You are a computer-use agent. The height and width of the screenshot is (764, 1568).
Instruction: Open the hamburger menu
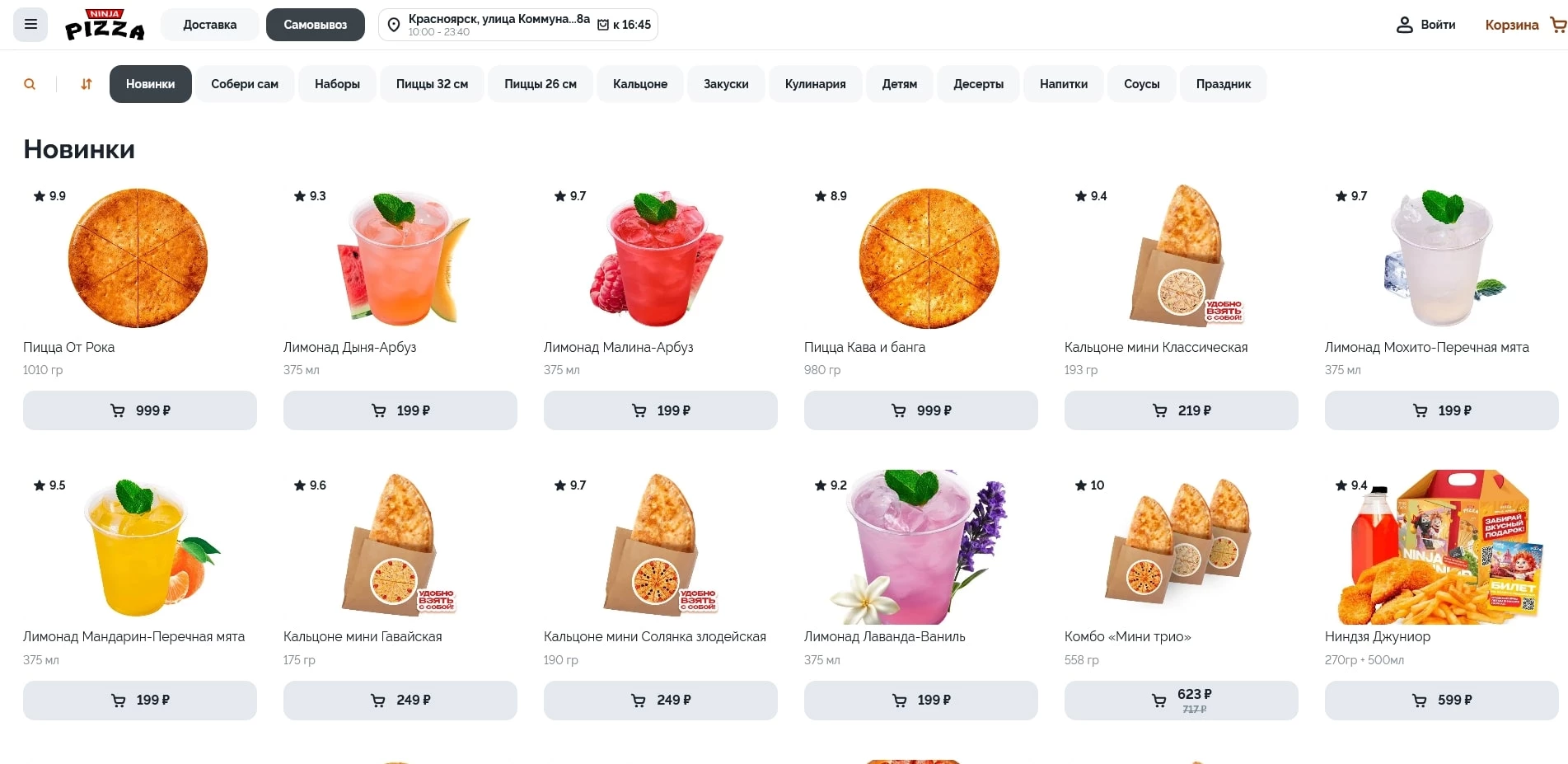pos(30,25)
